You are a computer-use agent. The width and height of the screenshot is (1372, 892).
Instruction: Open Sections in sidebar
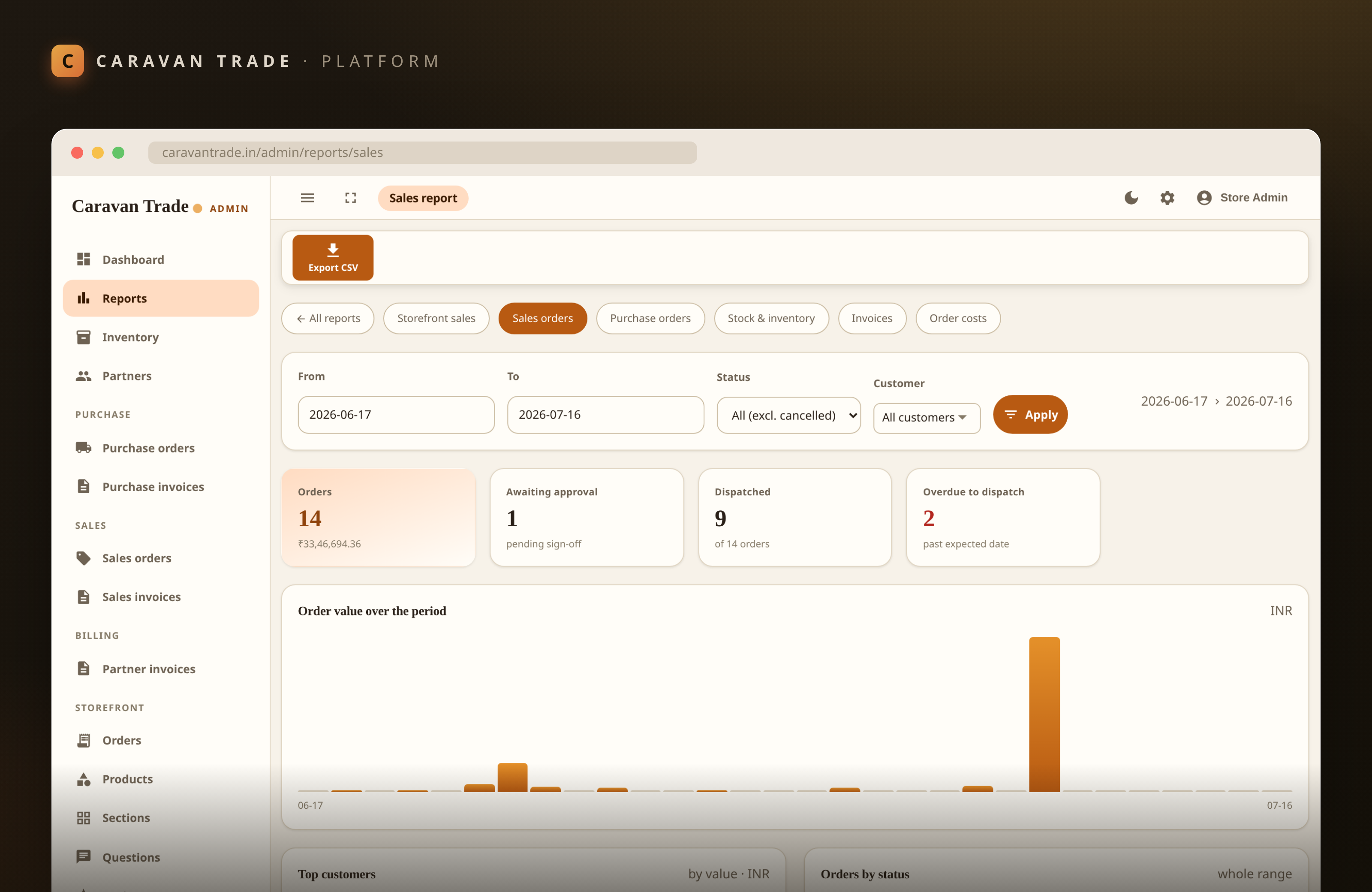point(160,818)
